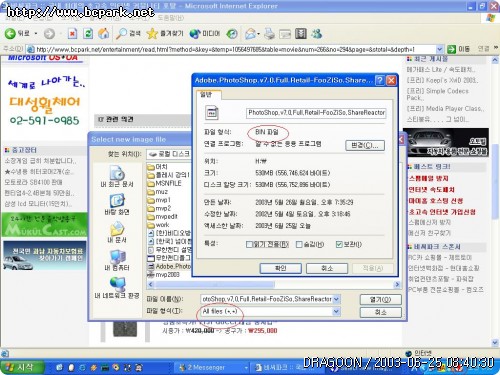Select 내 문서 in the places bar
Image resolution: width=500 pixels, height=375 pixels.
(x=117, y=232)
